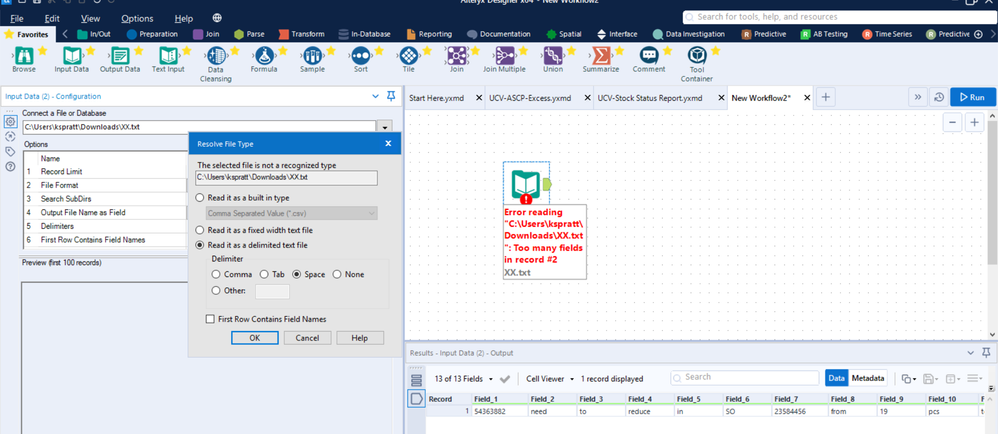Select Read it as a built in type
Image resolution: width=998 pixels, height=434 pixels.
[x=200, y=199]
